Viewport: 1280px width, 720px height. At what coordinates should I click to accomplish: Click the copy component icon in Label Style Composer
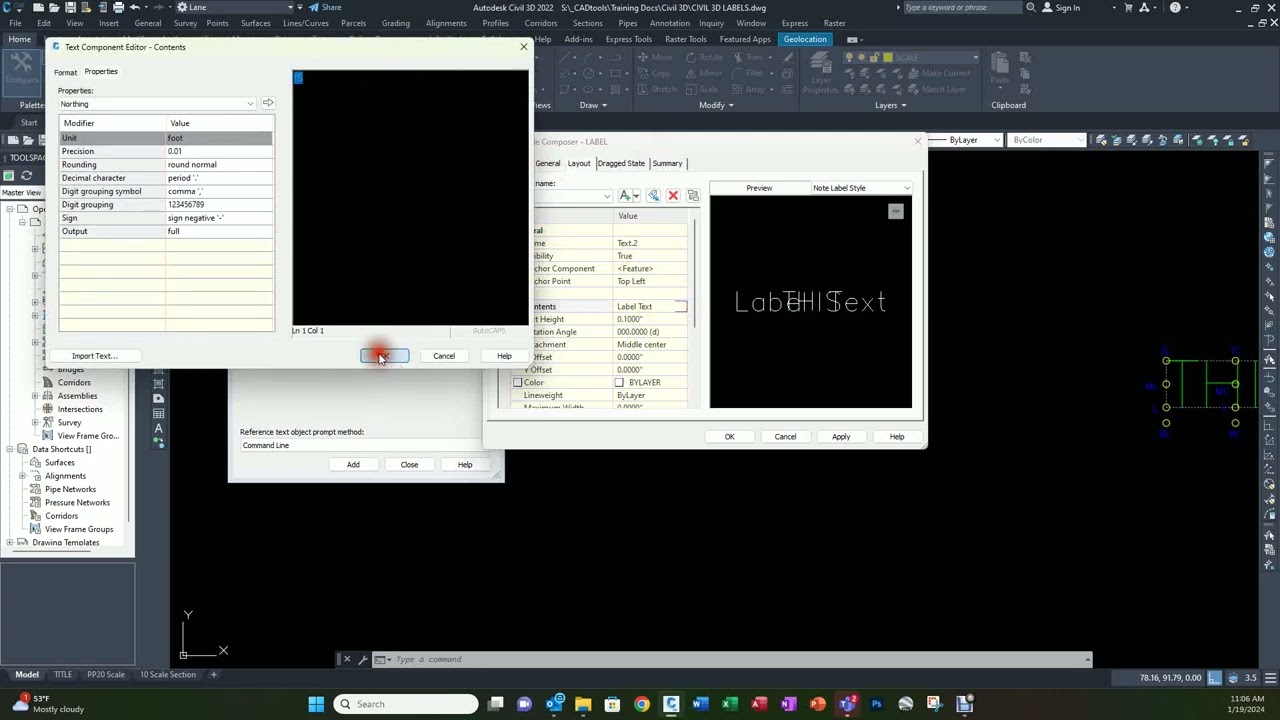coord(654,195)
